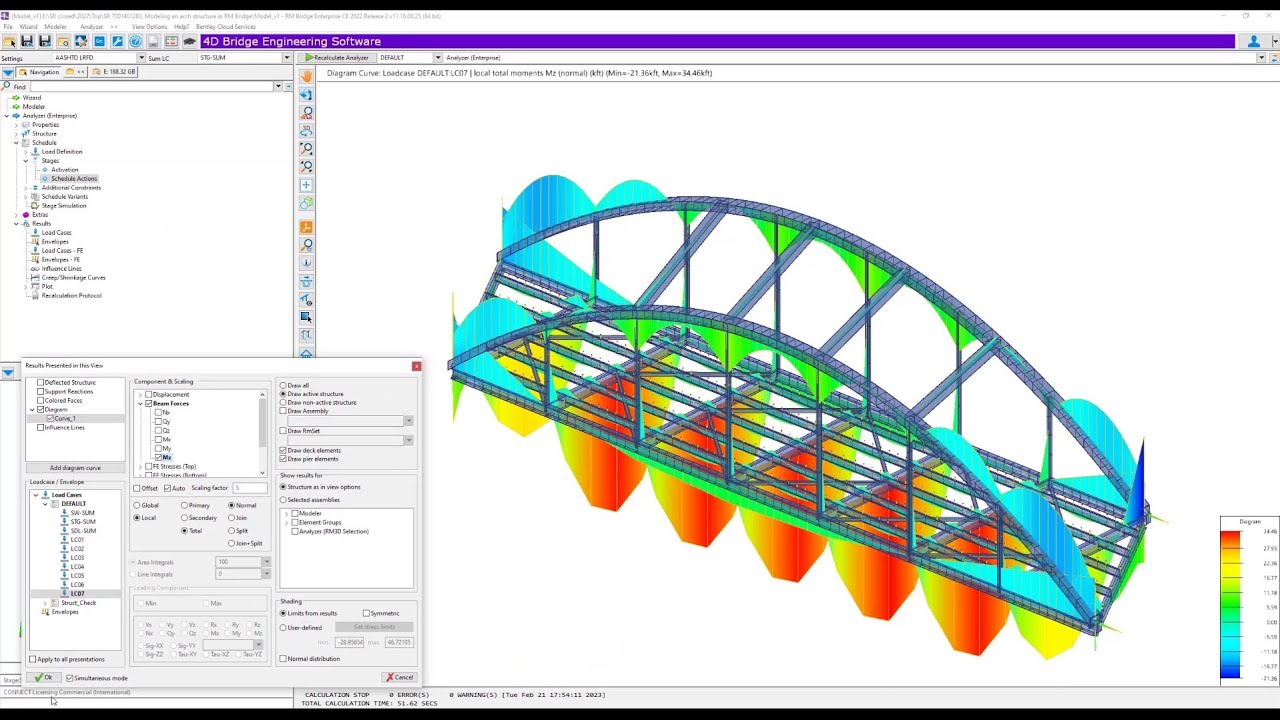Open the AASHTO LRFD settings dropdown
The width and height of the screenshot is (1280, 720).
[141, 58]
